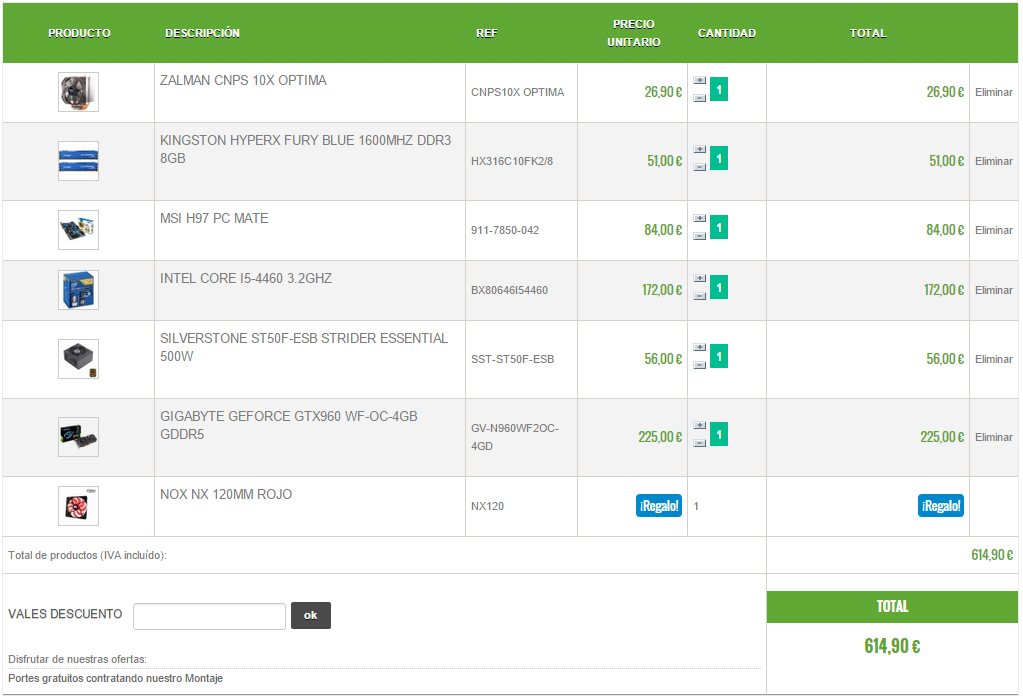Open INTEL CORE I5-4460 3.2GHZ product page
Image resolution: width=1023 pixels, height=698 pixels.
246,279
